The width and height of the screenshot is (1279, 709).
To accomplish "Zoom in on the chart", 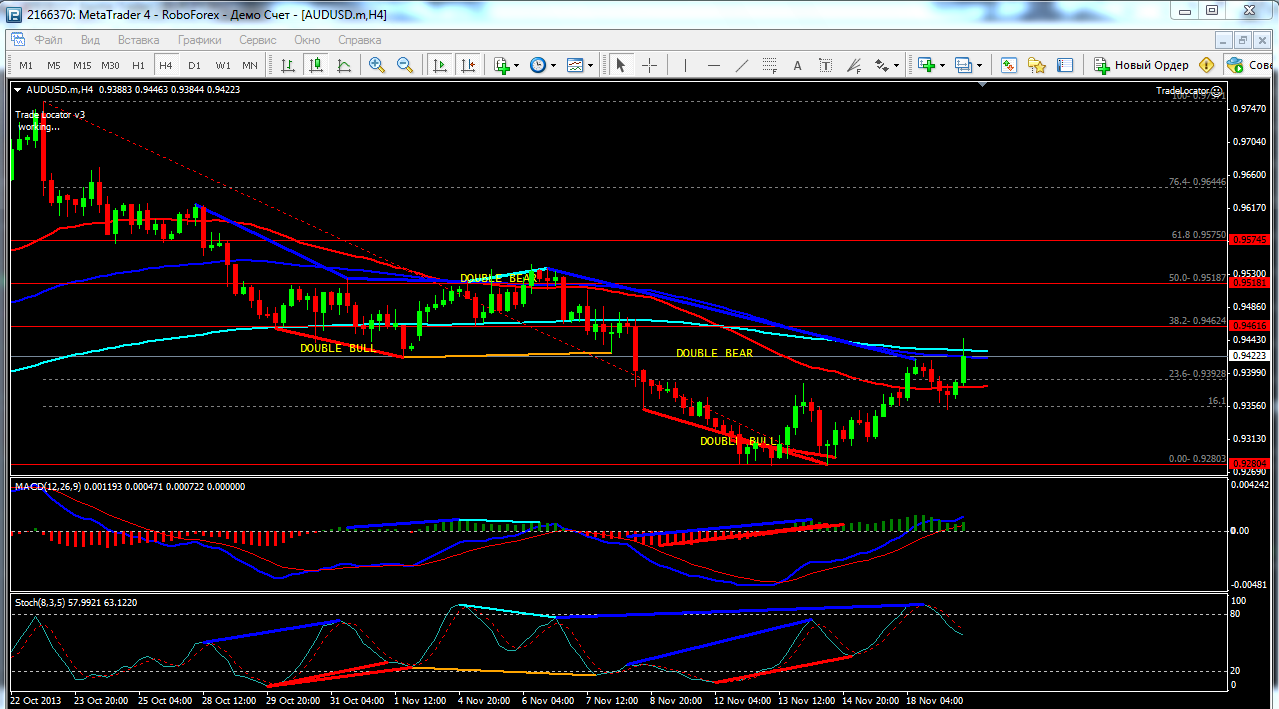I will pyautogui.click(x=377, y=65).
